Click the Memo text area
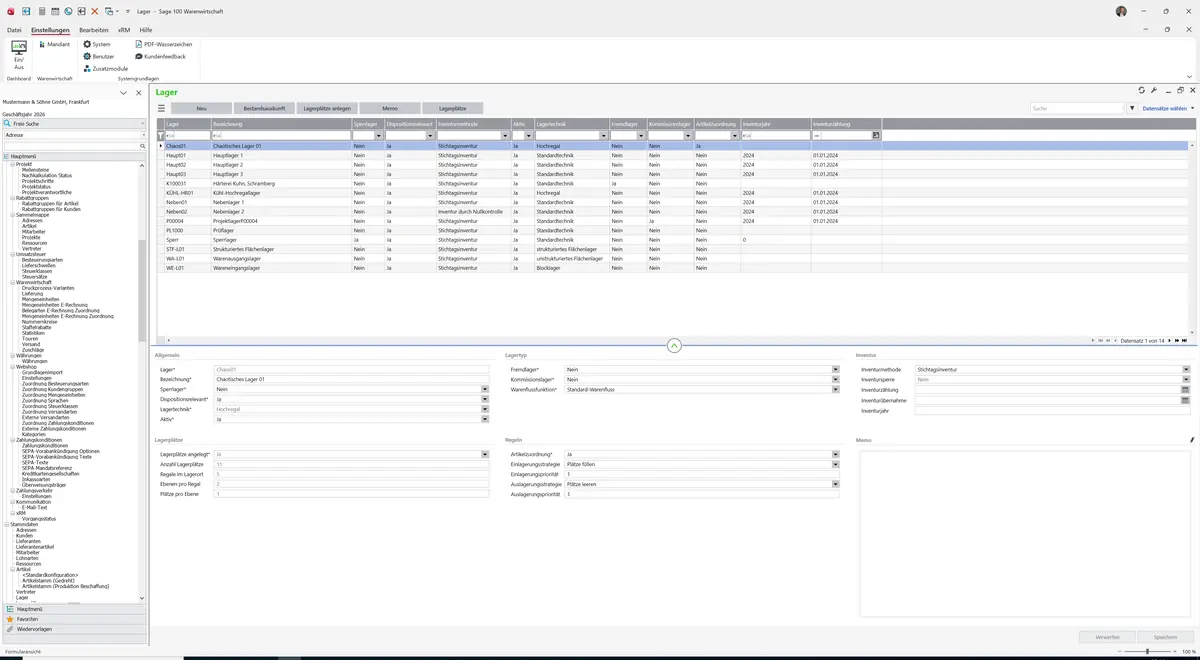The height and width of the screenshot is (660, 1200). [1026, 533]
